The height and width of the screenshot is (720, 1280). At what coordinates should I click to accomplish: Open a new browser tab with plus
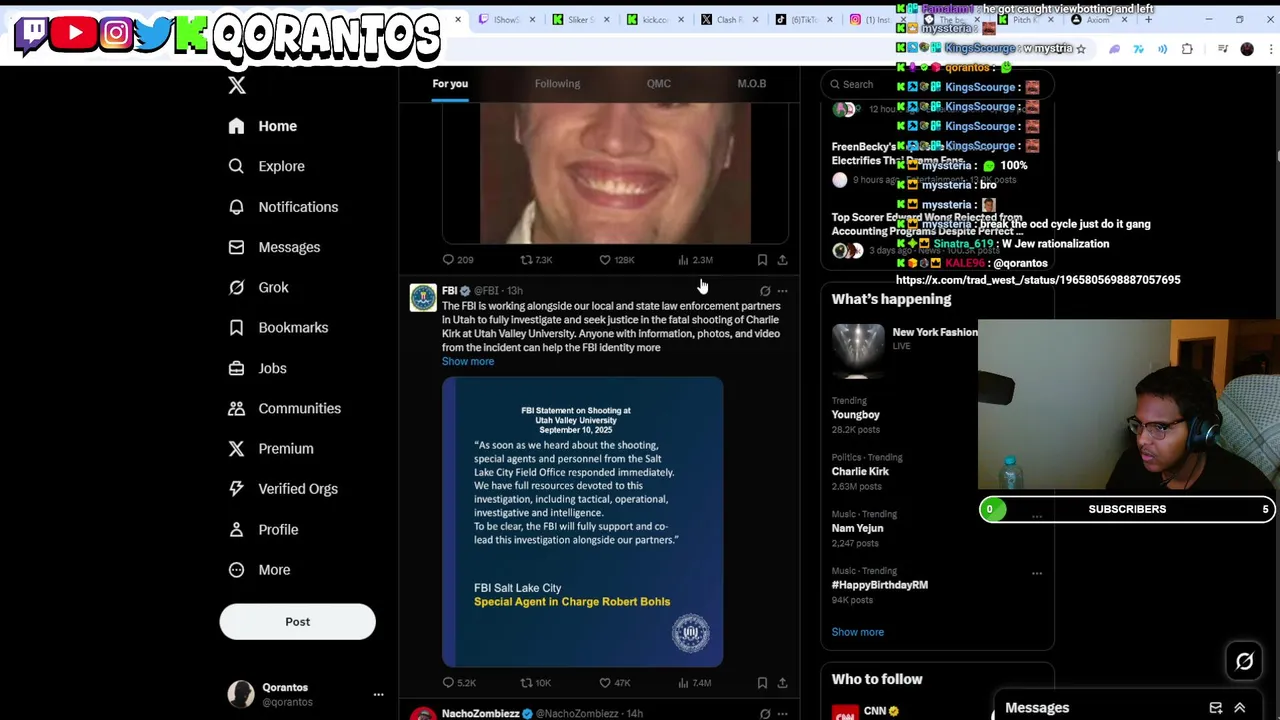point(1148,20)
